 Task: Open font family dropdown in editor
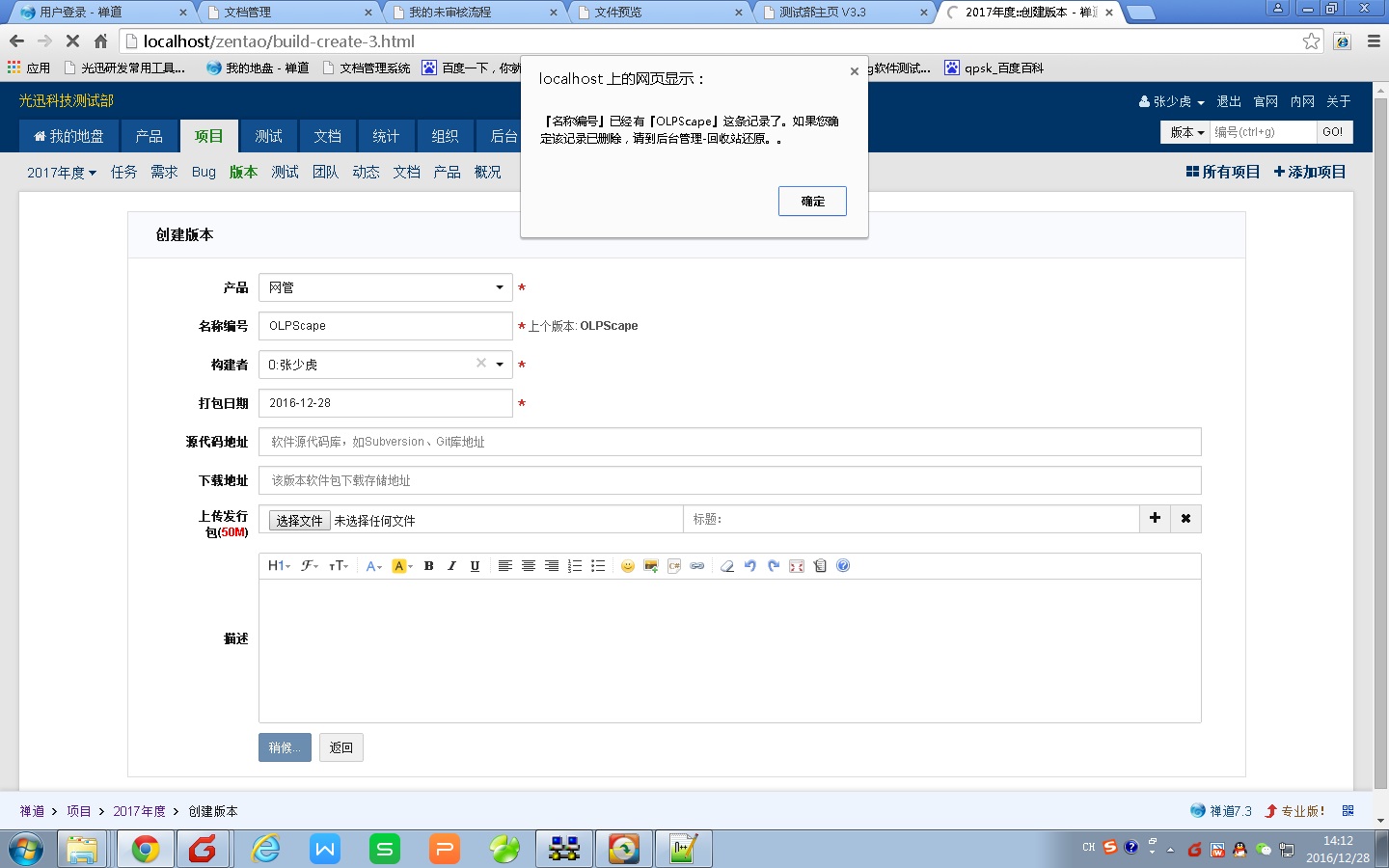(310, 566)
